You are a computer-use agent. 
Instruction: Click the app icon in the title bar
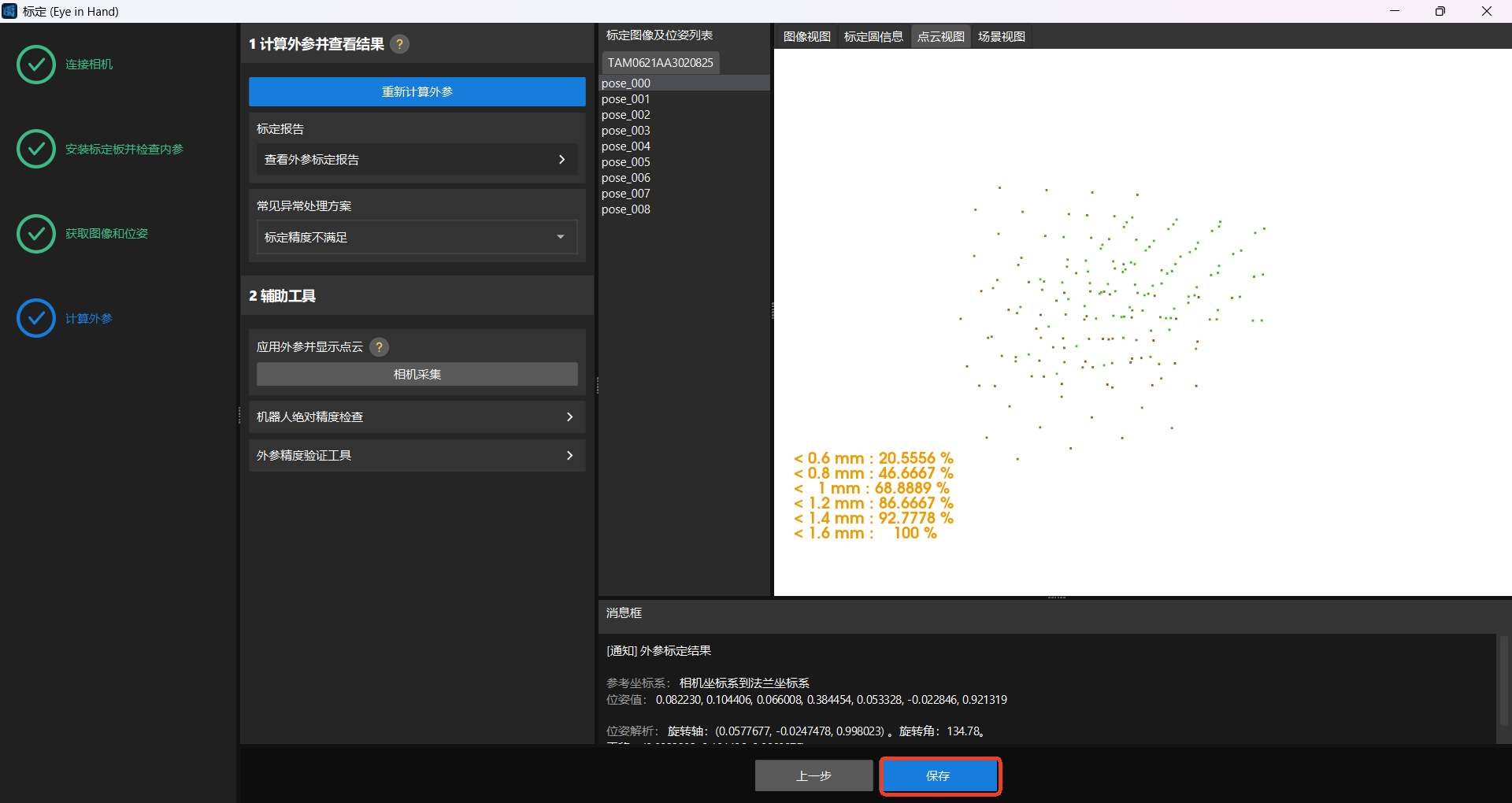click(9, 11)
